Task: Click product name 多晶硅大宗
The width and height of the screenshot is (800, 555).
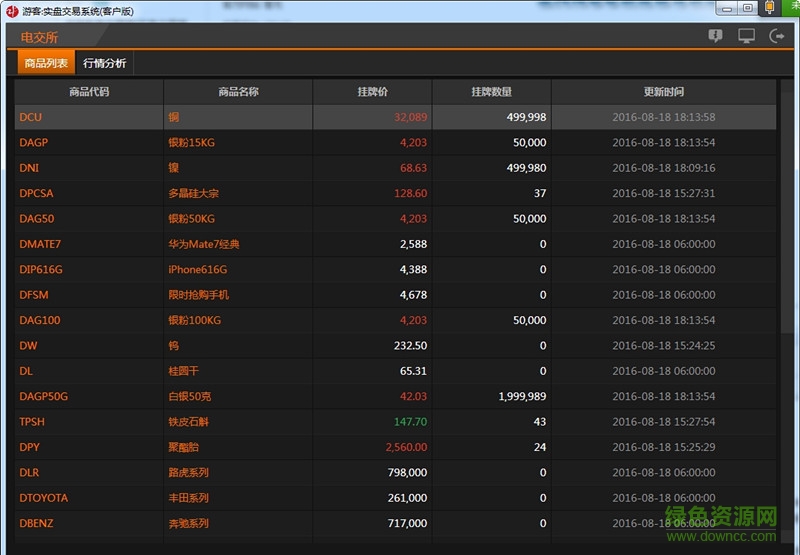Action: 194,193
